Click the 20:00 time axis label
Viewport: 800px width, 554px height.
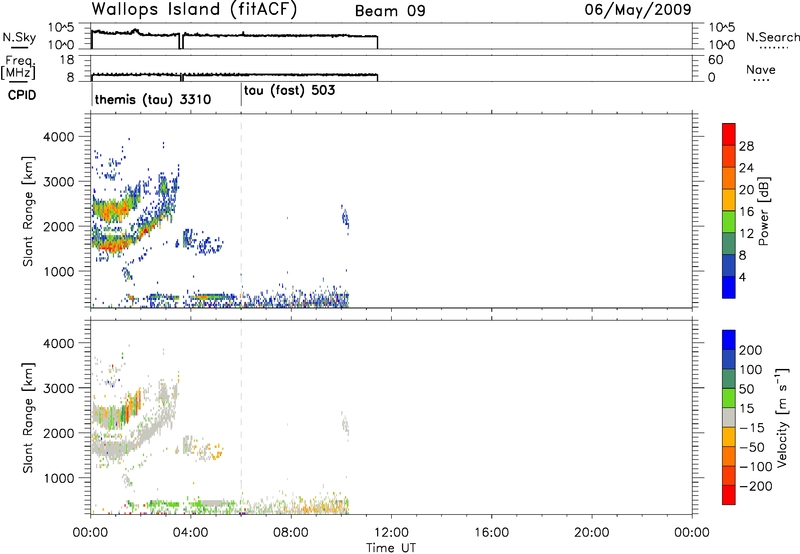click(x=592, y=533)
